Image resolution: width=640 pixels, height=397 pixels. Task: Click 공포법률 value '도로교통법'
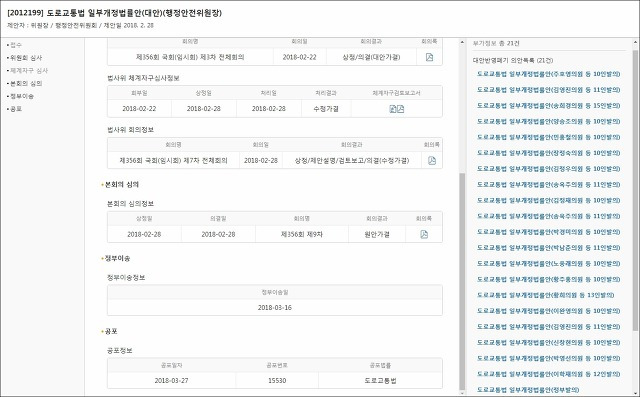tap(380, 381)
